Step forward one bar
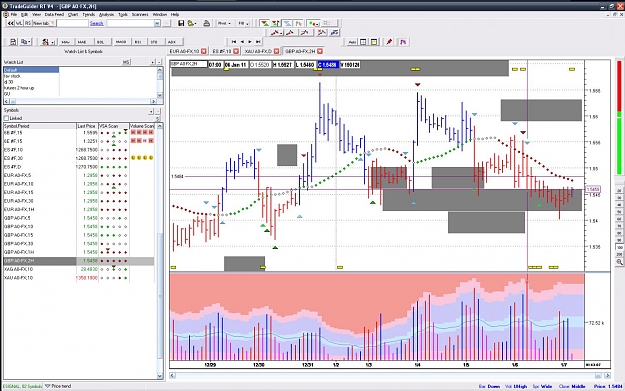Image resolution: width=625 pixels, height=391 pixels. pyautogui.click(x=250, y=41)
